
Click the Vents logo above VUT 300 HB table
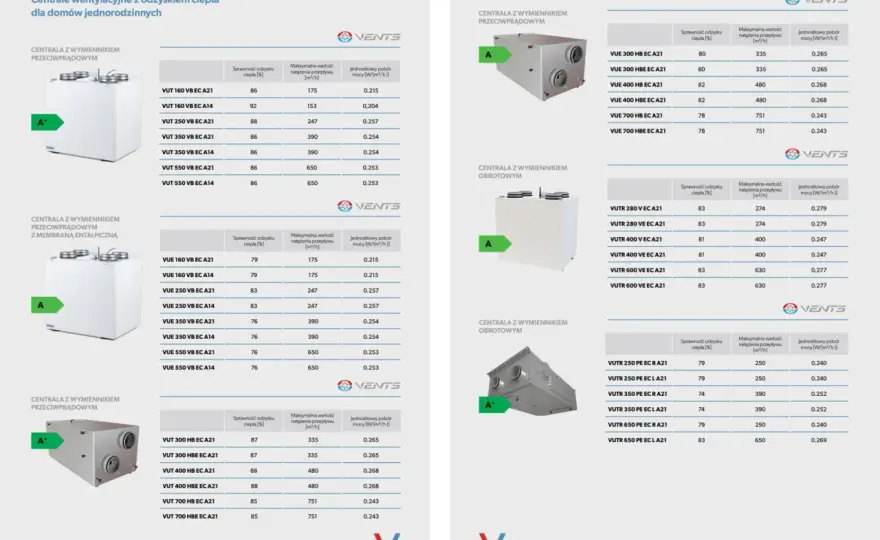pos(369,386)
